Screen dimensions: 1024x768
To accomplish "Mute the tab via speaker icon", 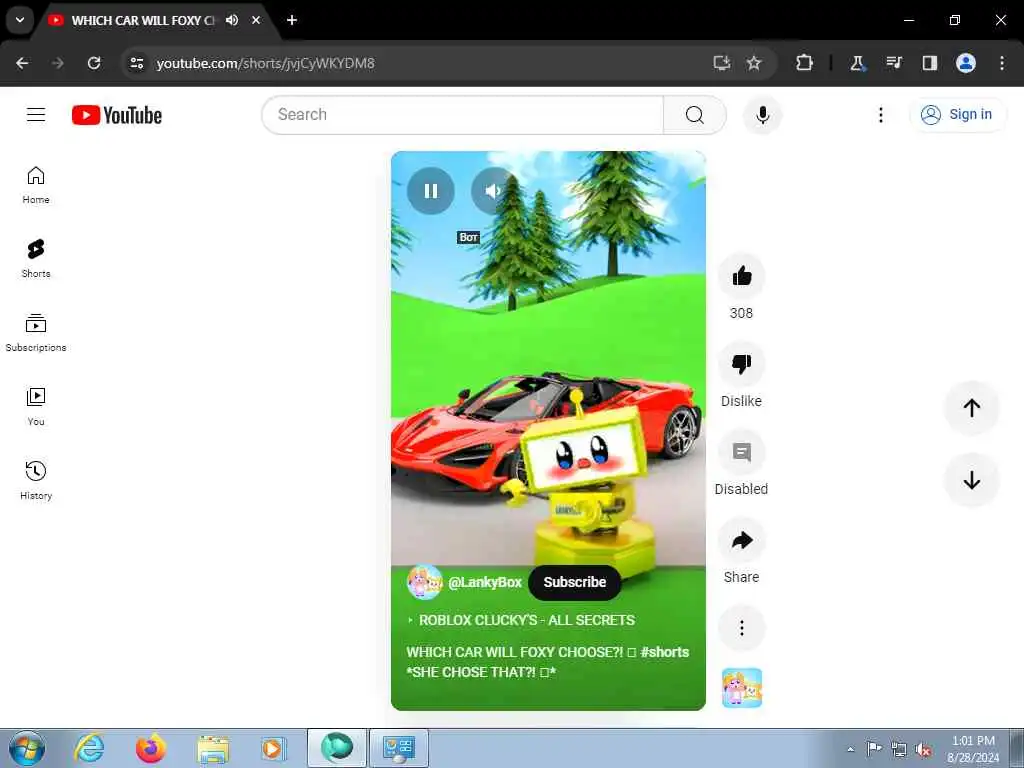I will 232,20.
